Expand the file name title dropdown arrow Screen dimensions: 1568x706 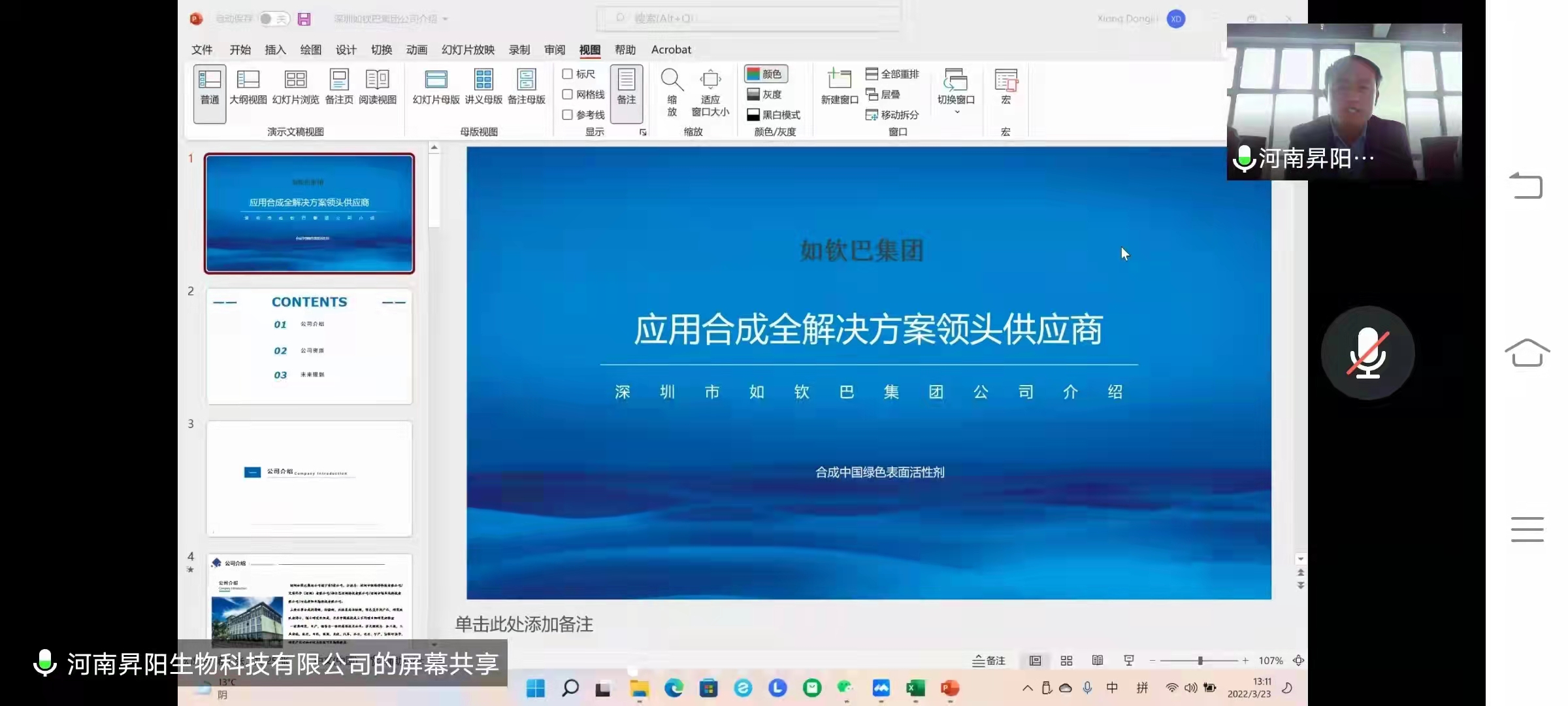[446, 19]
